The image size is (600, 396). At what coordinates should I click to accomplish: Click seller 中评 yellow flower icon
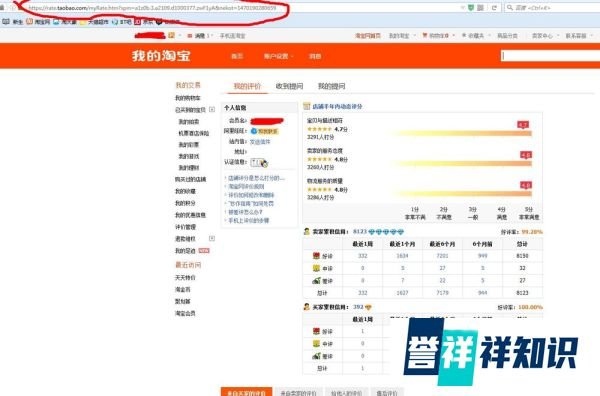tap(316, 268)
